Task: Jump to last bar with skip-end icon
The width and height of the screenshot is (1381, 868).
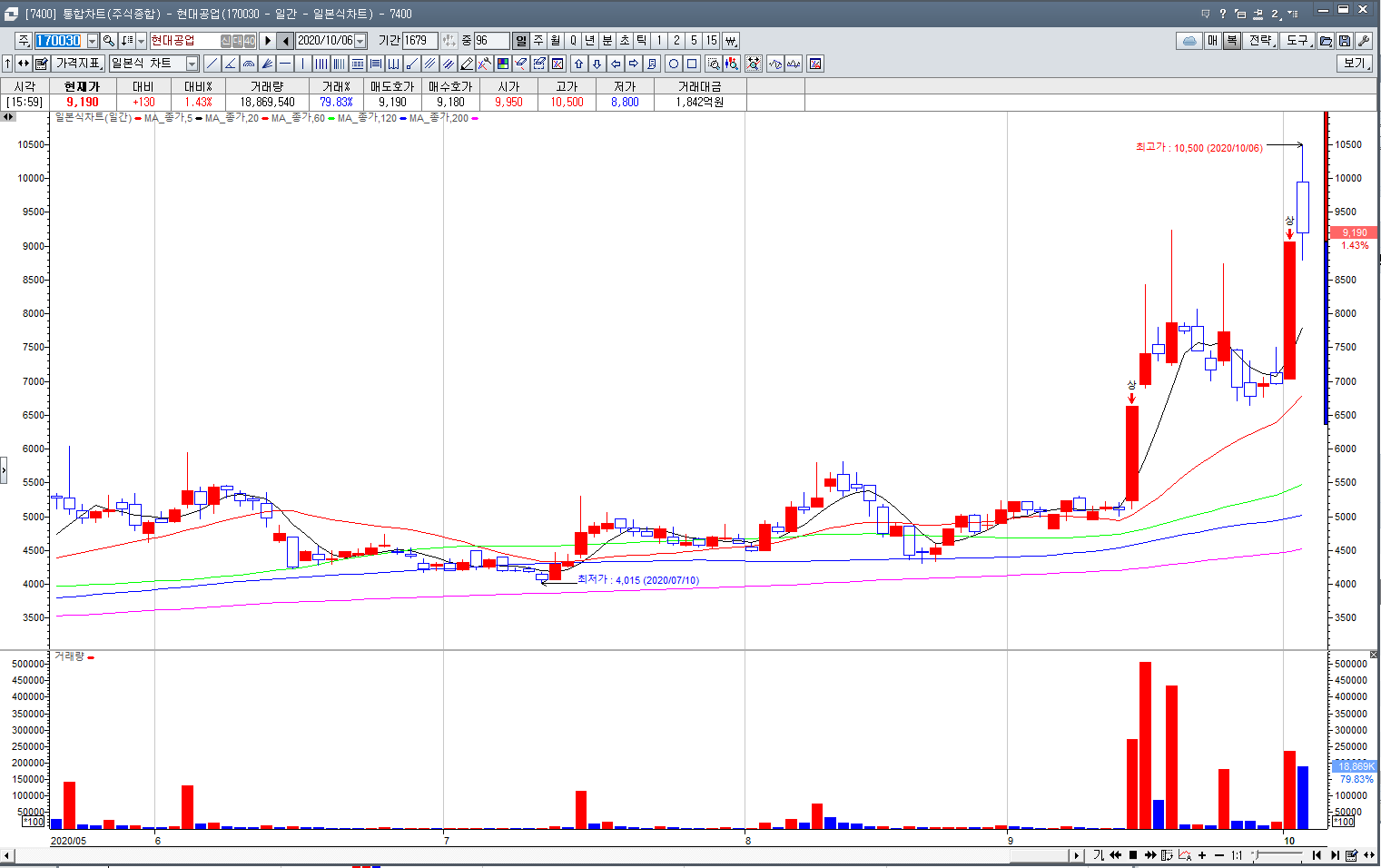Action: click(x=1335, y=855)
